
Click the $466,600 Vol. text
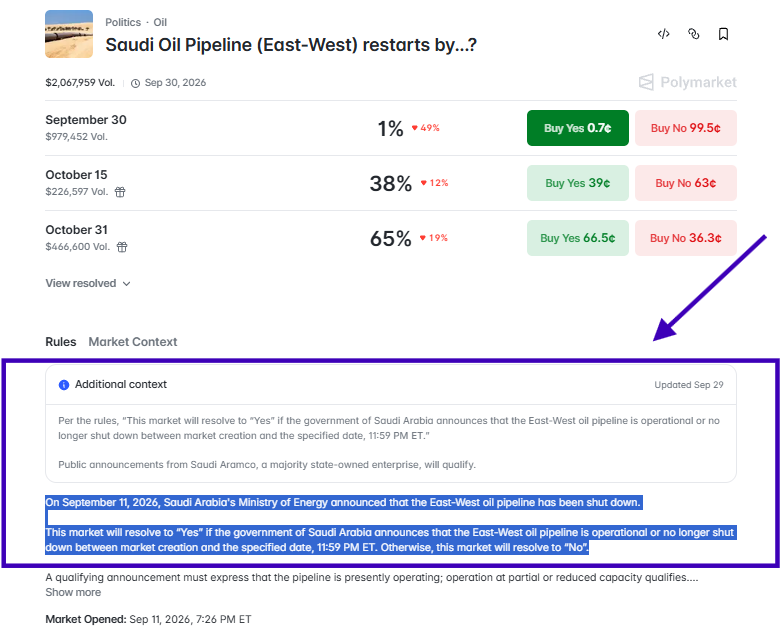tap(78, 247)
